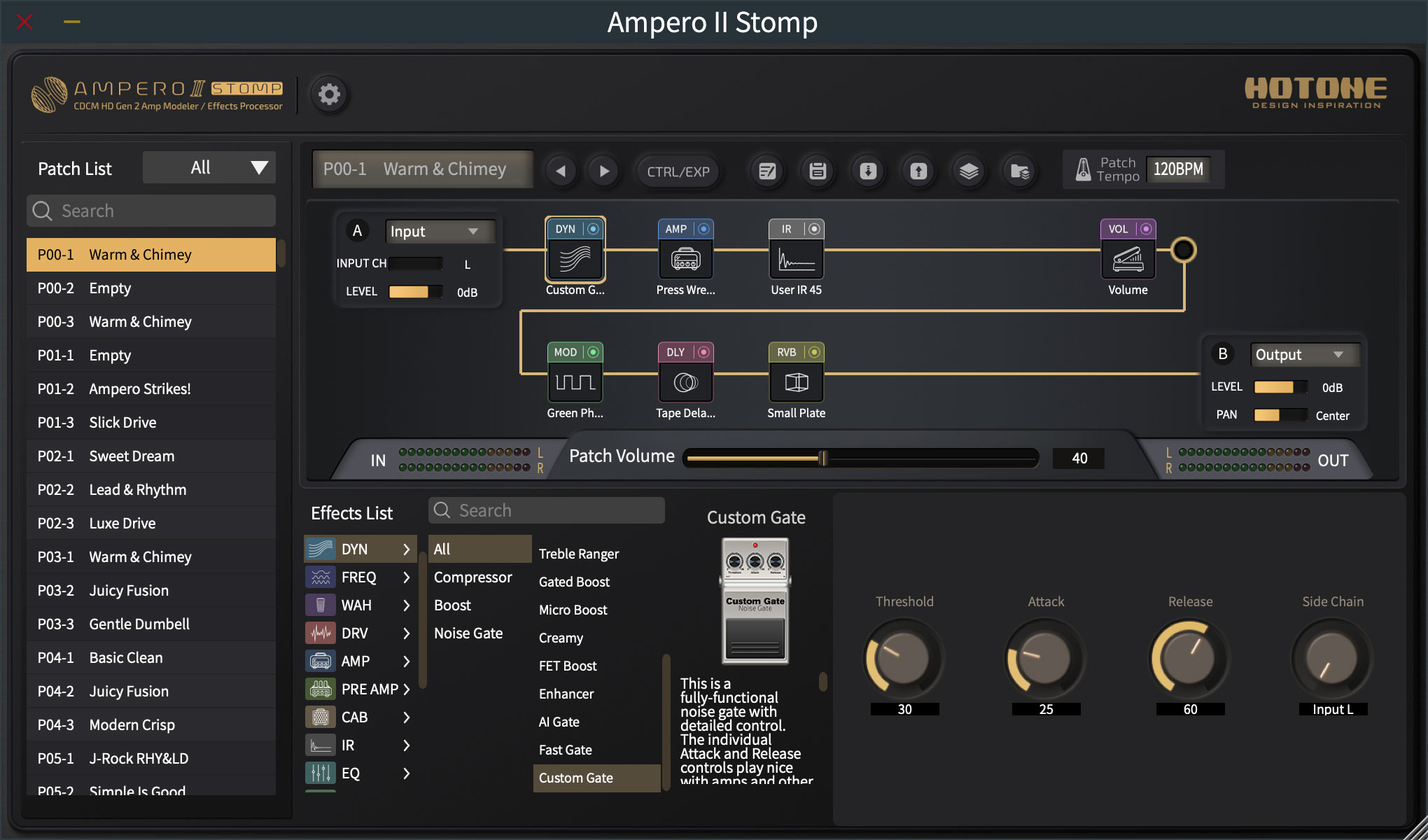Switch to the Compressor effects category
This screenshot has width=1428, height=840.
tap(473, 577)
